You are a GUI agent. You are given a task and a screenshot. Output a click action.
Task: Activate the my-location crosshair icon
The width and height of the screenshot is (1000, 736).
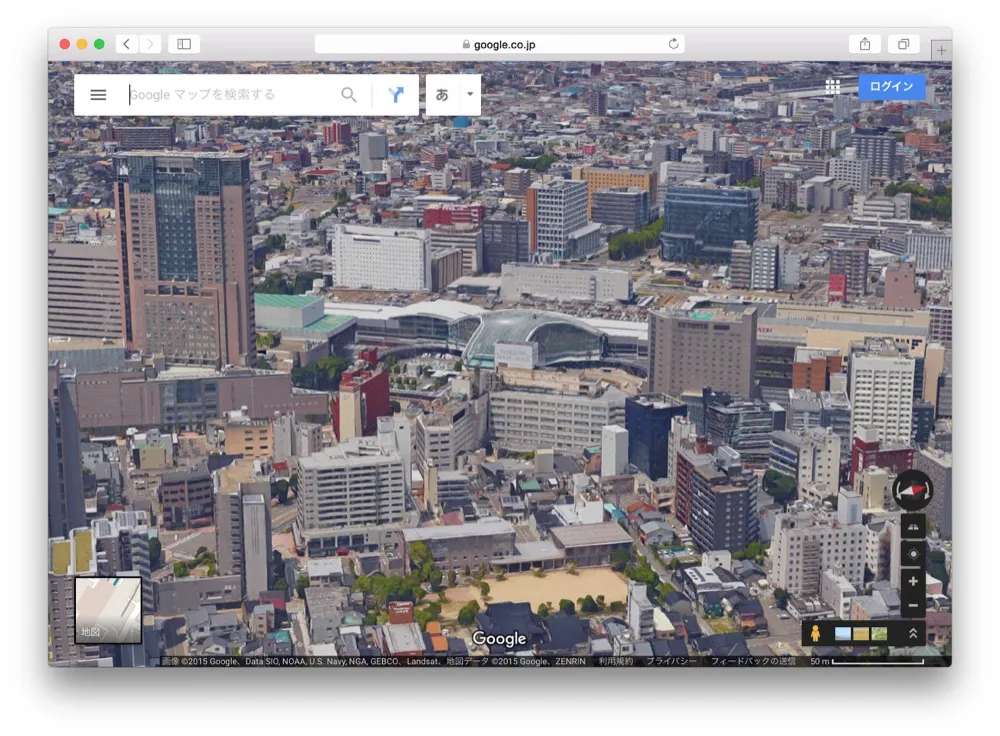coord(912,553)
